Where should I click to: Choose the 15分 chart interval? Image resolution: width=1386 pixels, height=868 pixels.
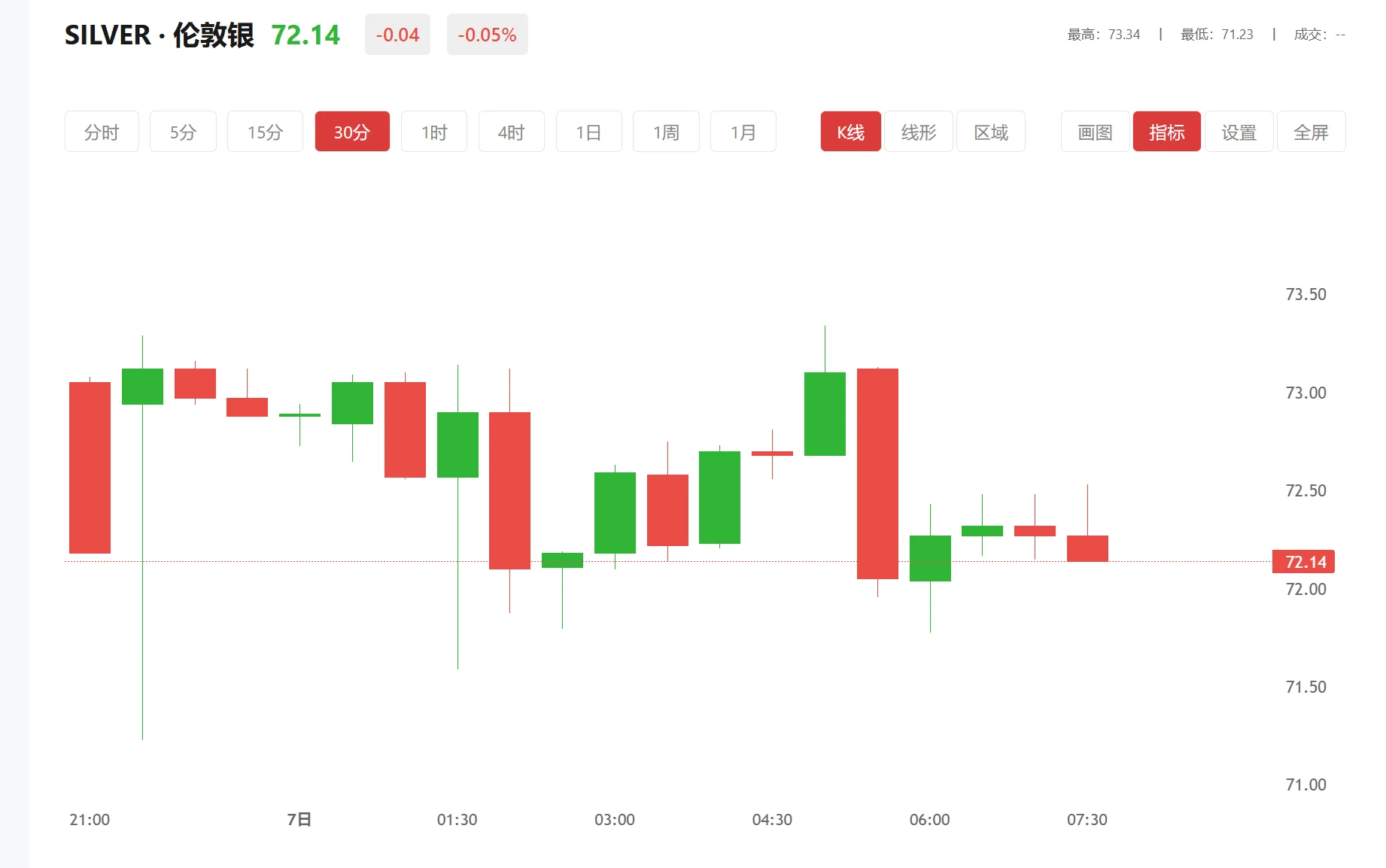[x=265, y=132]
